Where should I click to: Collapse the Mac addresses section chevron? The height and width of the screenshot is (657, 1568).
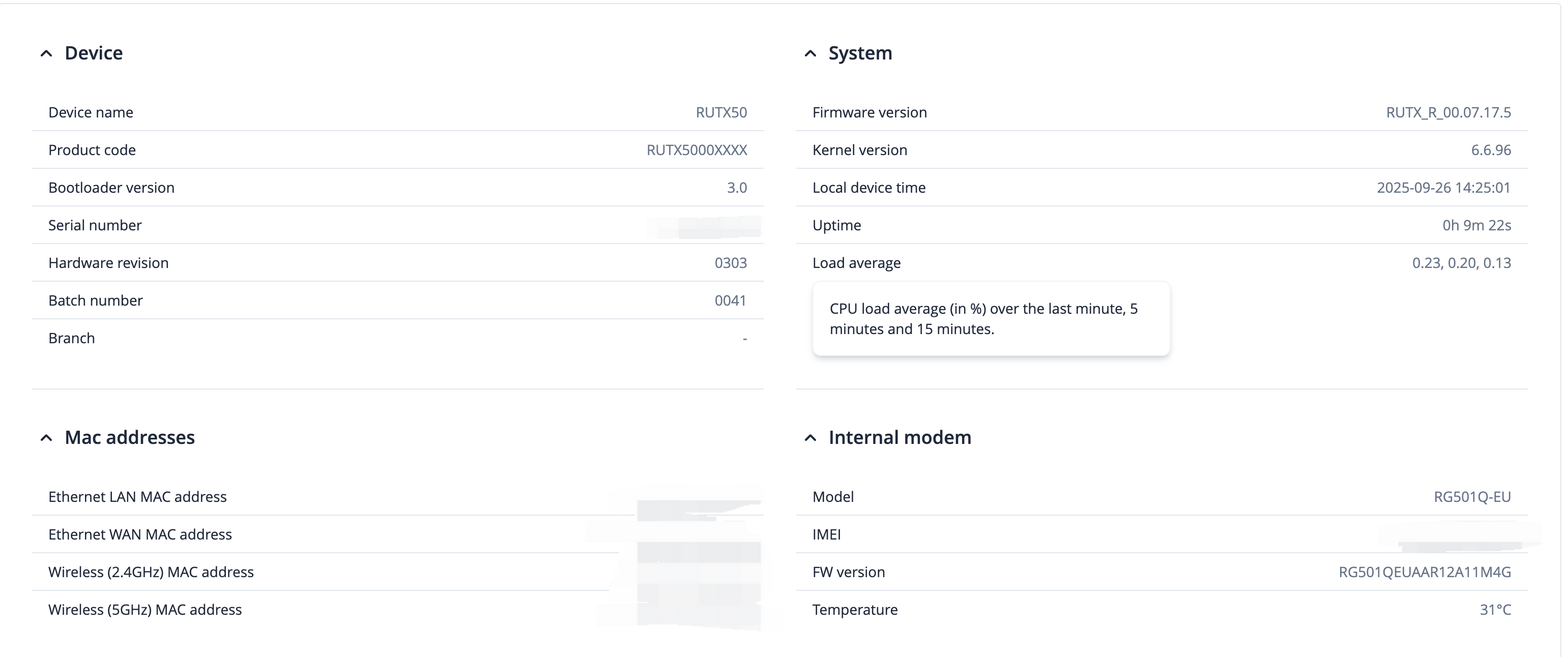pos(46,438)
